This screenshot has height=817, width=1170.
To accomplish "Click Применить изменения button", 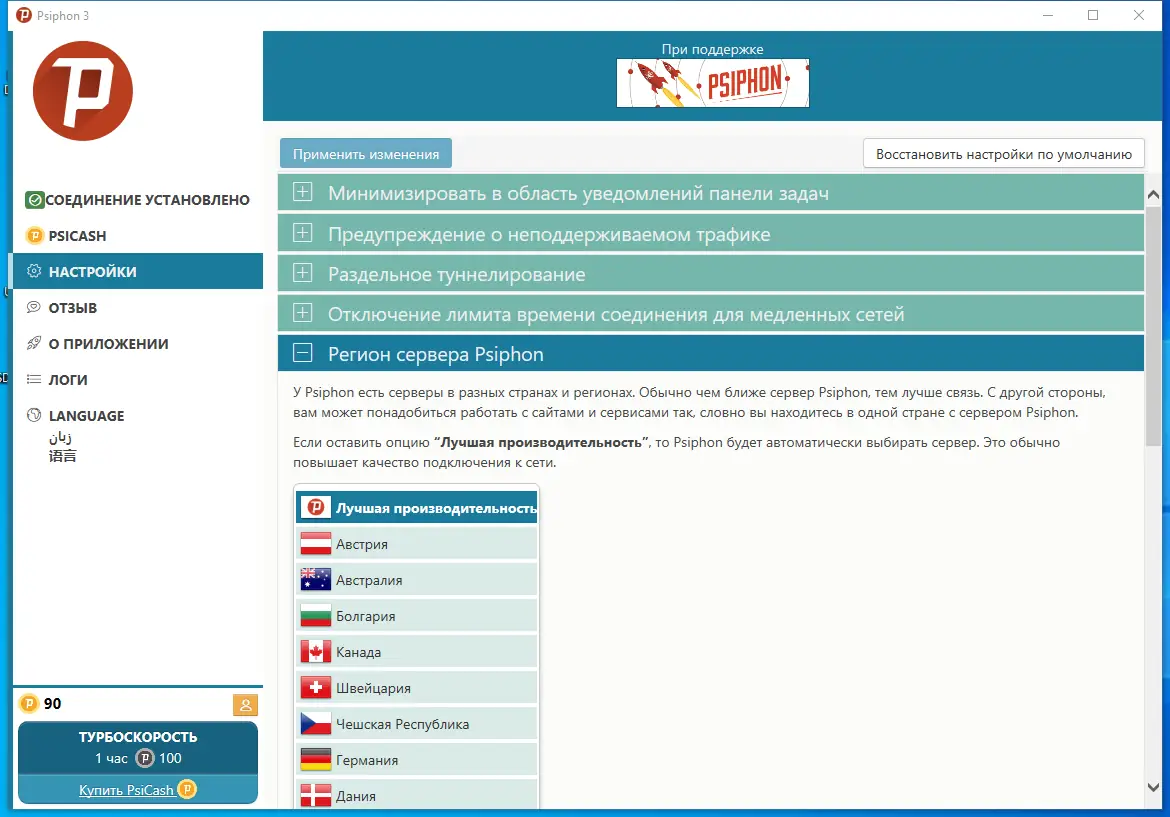I will pyautogui.click(x=366, y=154).
